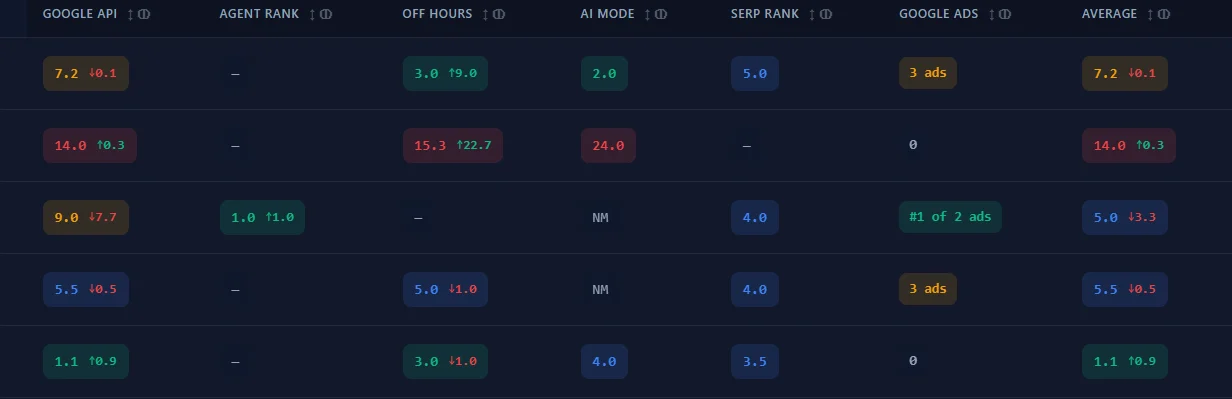Sort the SERP RANK column with arrows
Screen dimensions: 1232x399
(x=812, y=14)
